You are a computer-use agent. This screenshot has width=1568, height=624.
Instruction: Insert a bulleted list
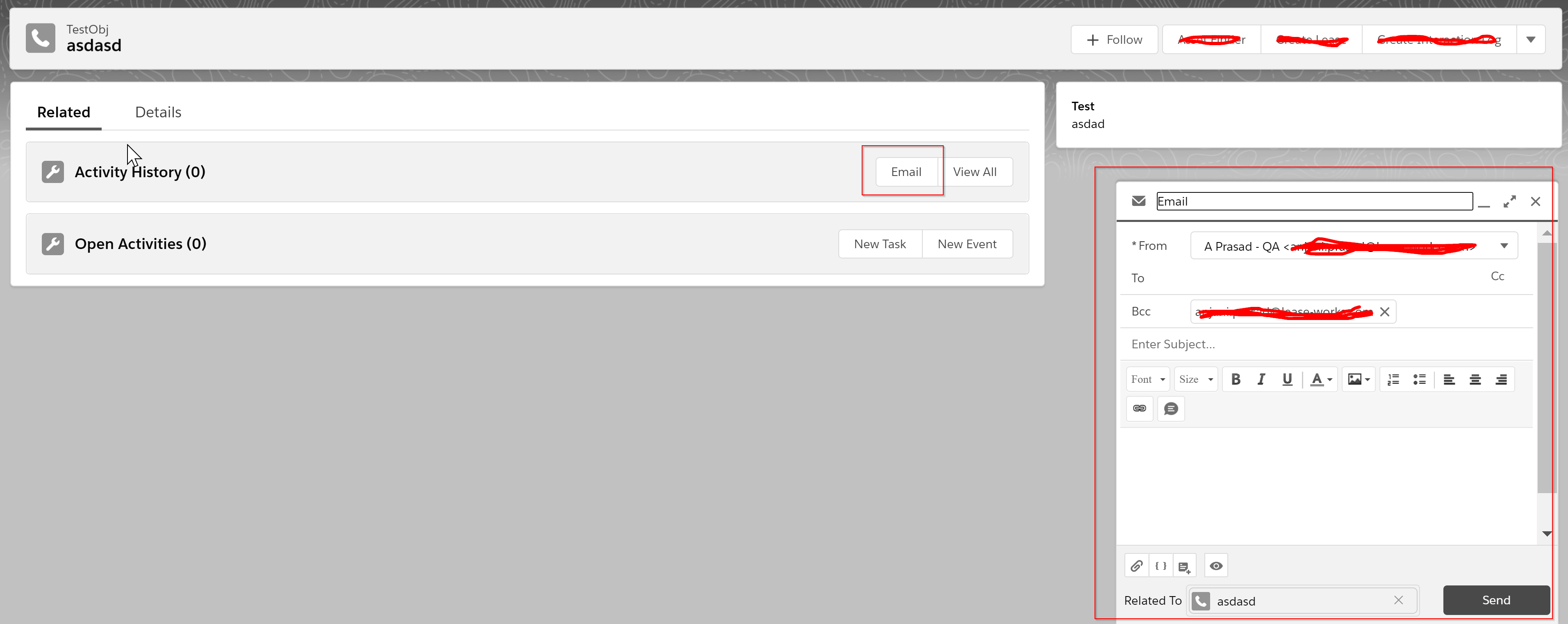click(x=1420, y=379)
